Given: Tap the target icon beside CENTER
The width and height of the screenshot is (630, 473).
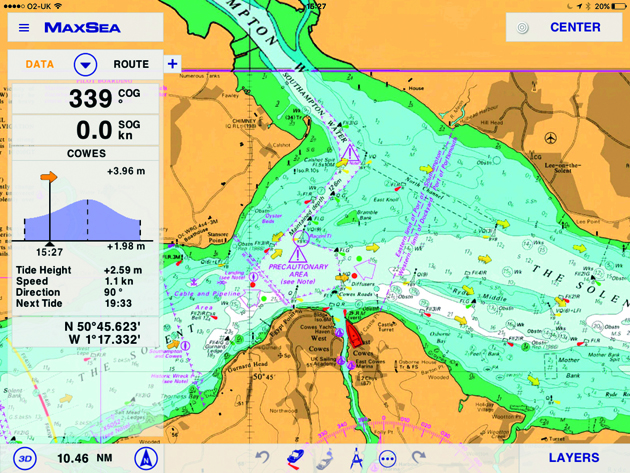Looking at the screenshot, I should [x=522, y=27].
